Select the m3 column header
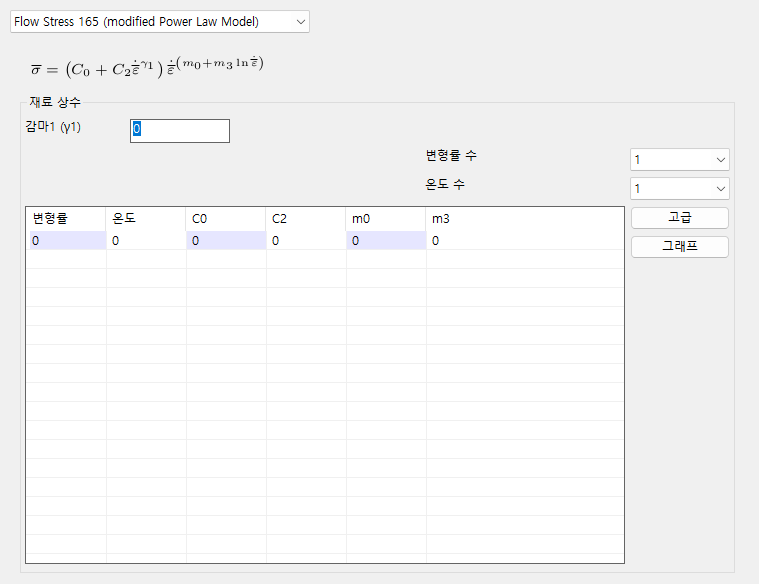Viewport: 759px width, 584px height. click(x=525, y=219)
